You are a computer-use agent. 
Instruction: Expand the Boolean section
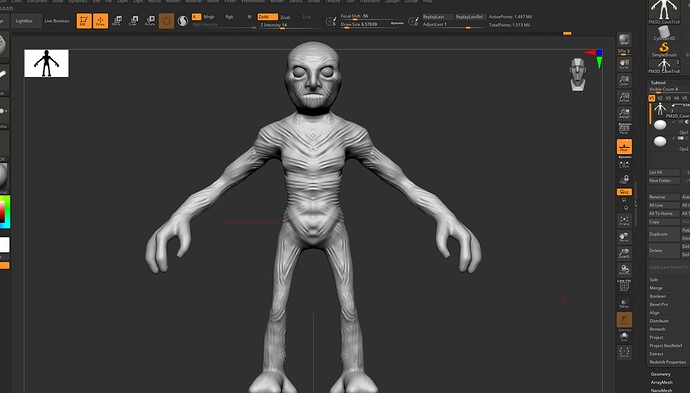pyautogui.click(x=657, y=296)
